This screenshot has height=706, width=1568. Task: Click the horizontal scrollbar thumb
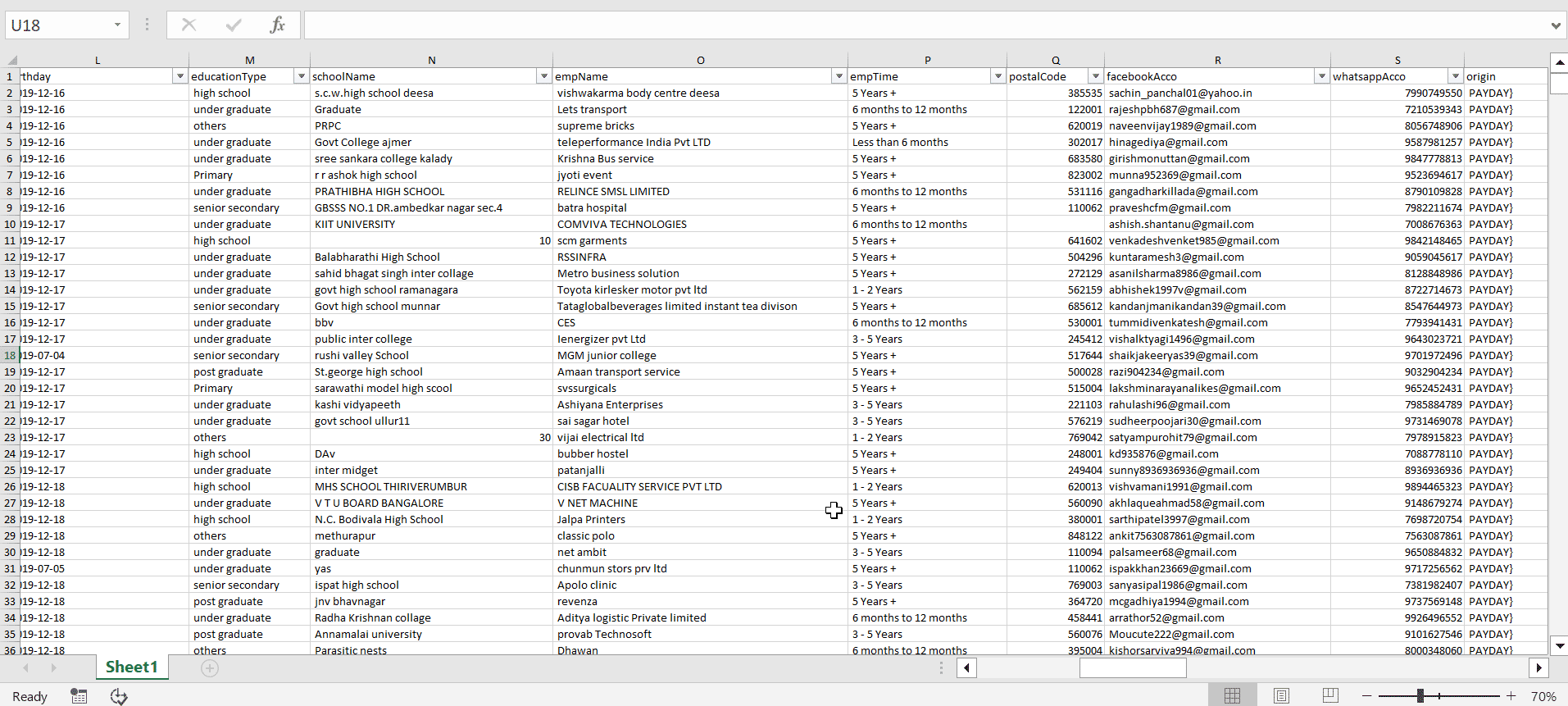1133,668
